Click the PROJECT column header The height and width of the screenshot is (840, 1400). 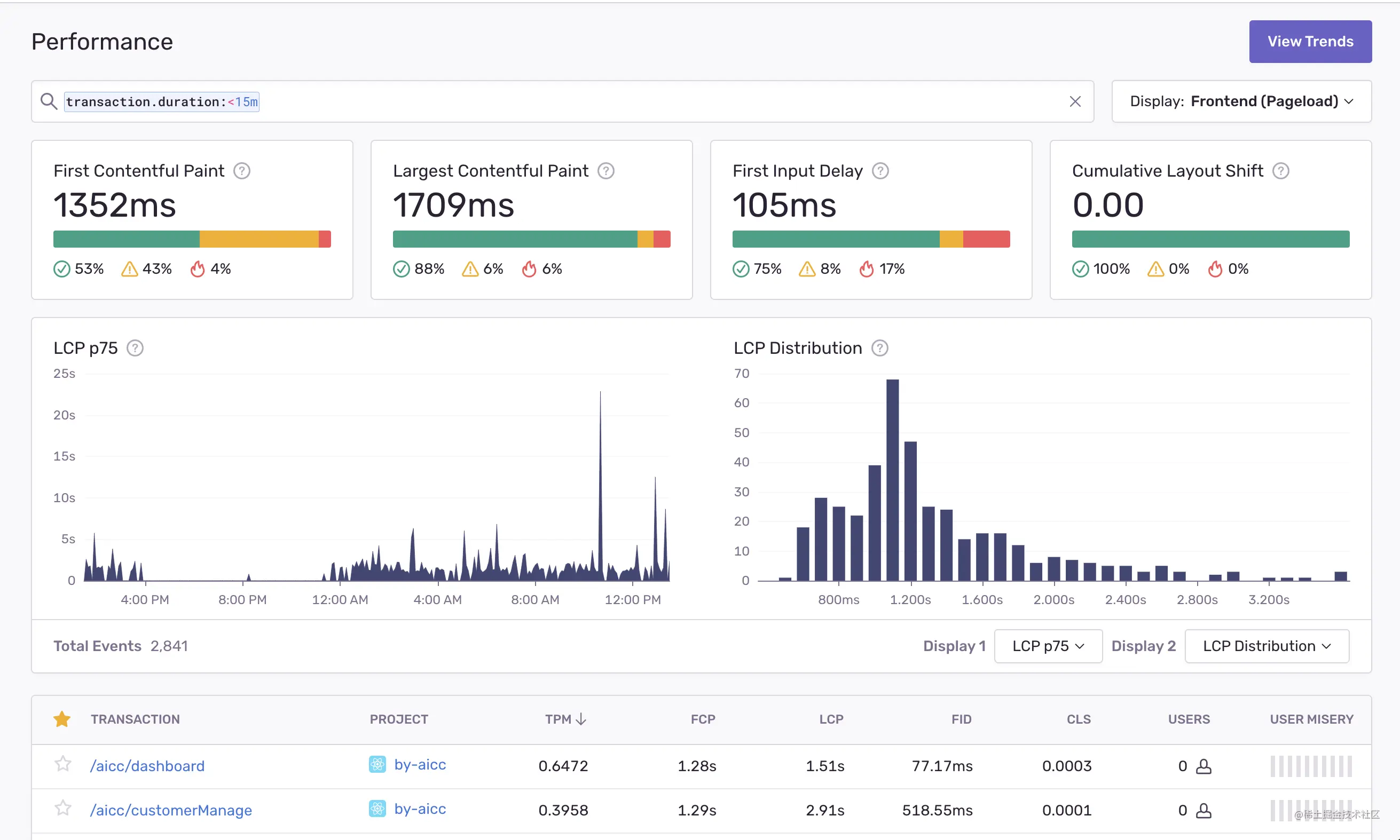click(x=399, y=719)
